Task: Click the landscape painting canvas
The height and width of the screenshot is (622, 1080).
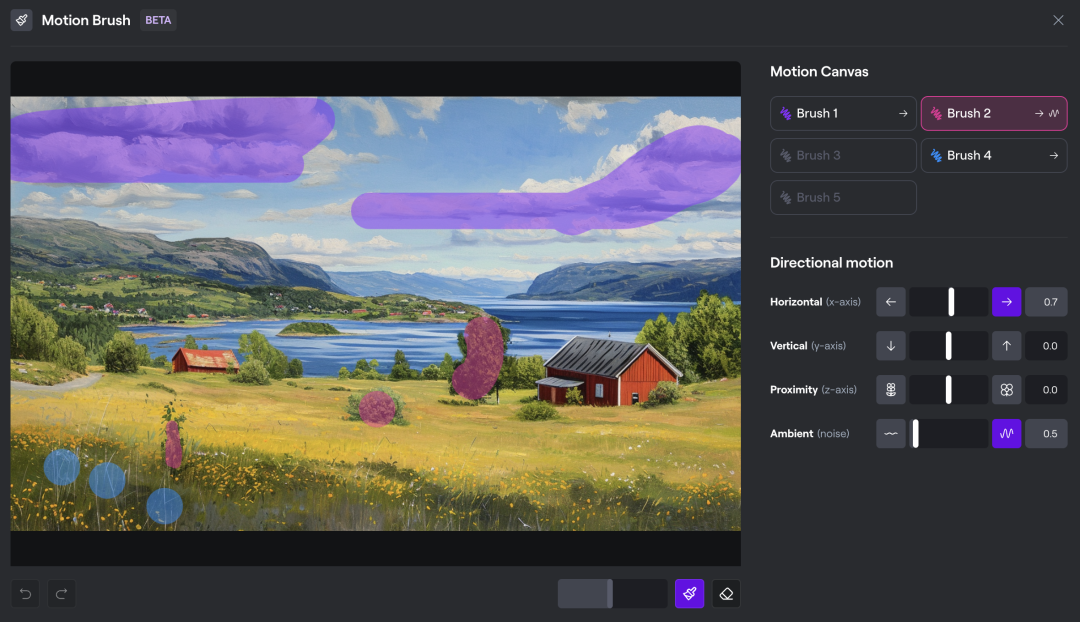Action: (375, 313)
